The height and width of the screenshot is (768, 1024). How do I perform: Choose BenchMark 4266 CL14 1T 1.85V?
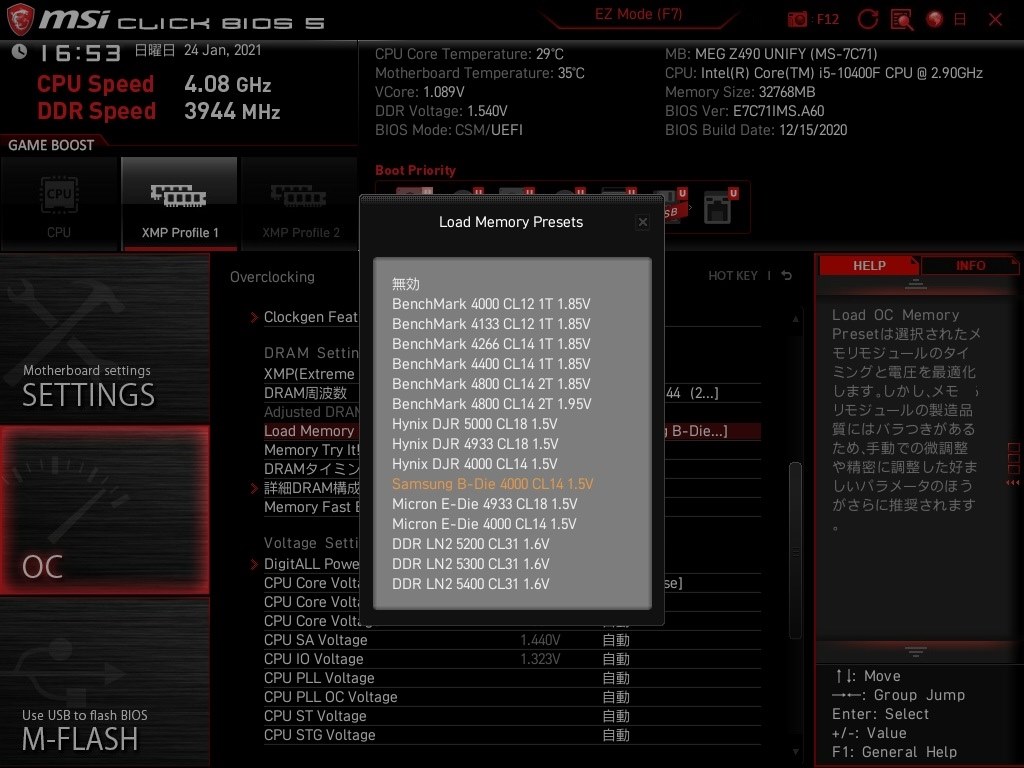pos(491,344)
